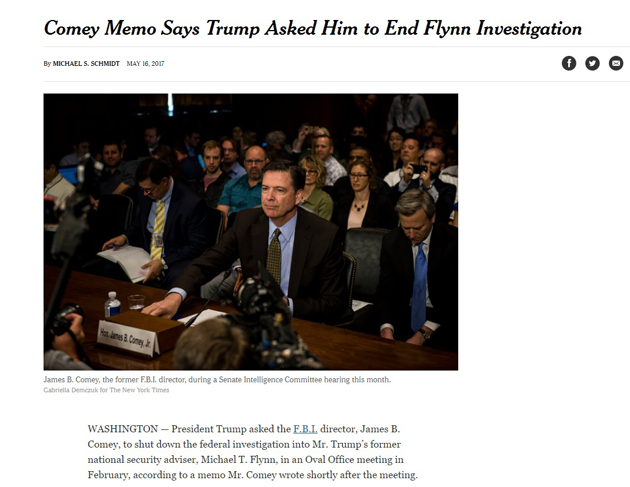The image size is (630, 487).
Task: Click the May 16, 2017 publish date
Action: (x=146, y=64)
